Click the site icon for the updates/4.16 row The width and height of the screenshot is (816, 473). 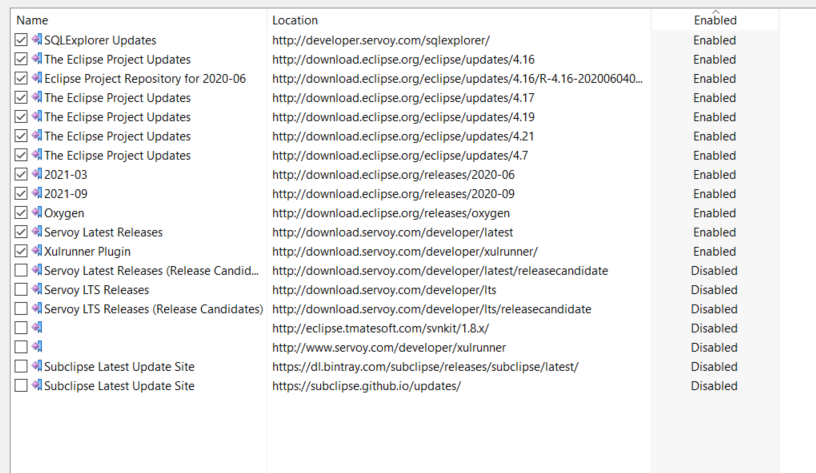[36, 59]
